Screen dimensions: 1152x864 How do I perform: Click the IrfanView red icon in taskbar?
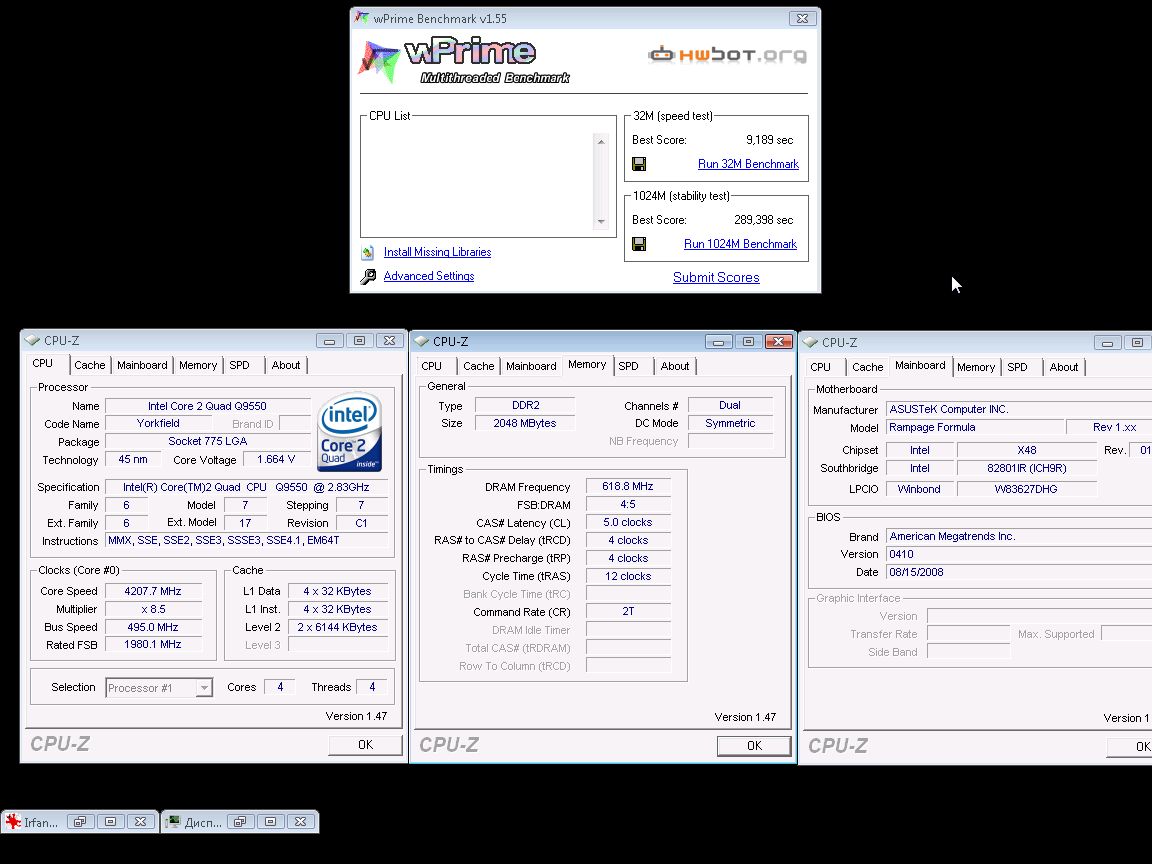point(13,821)
